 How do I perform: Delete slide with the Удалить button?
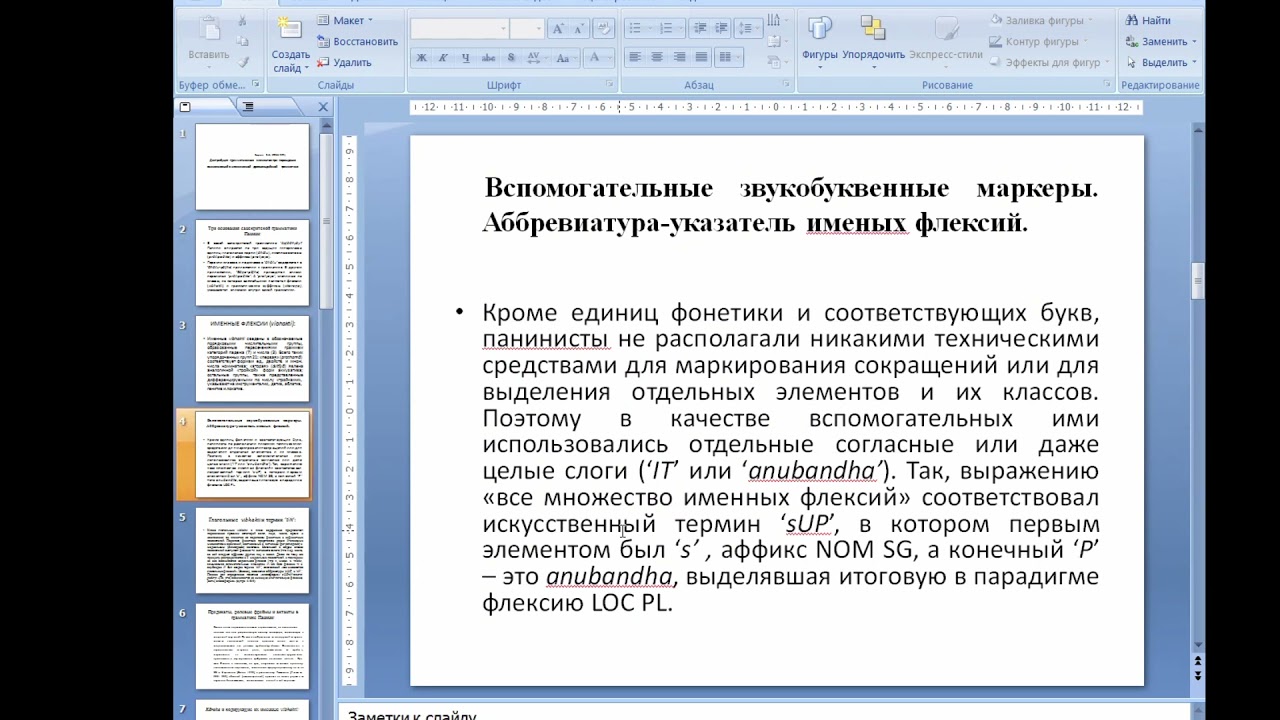tap(344, 62)
